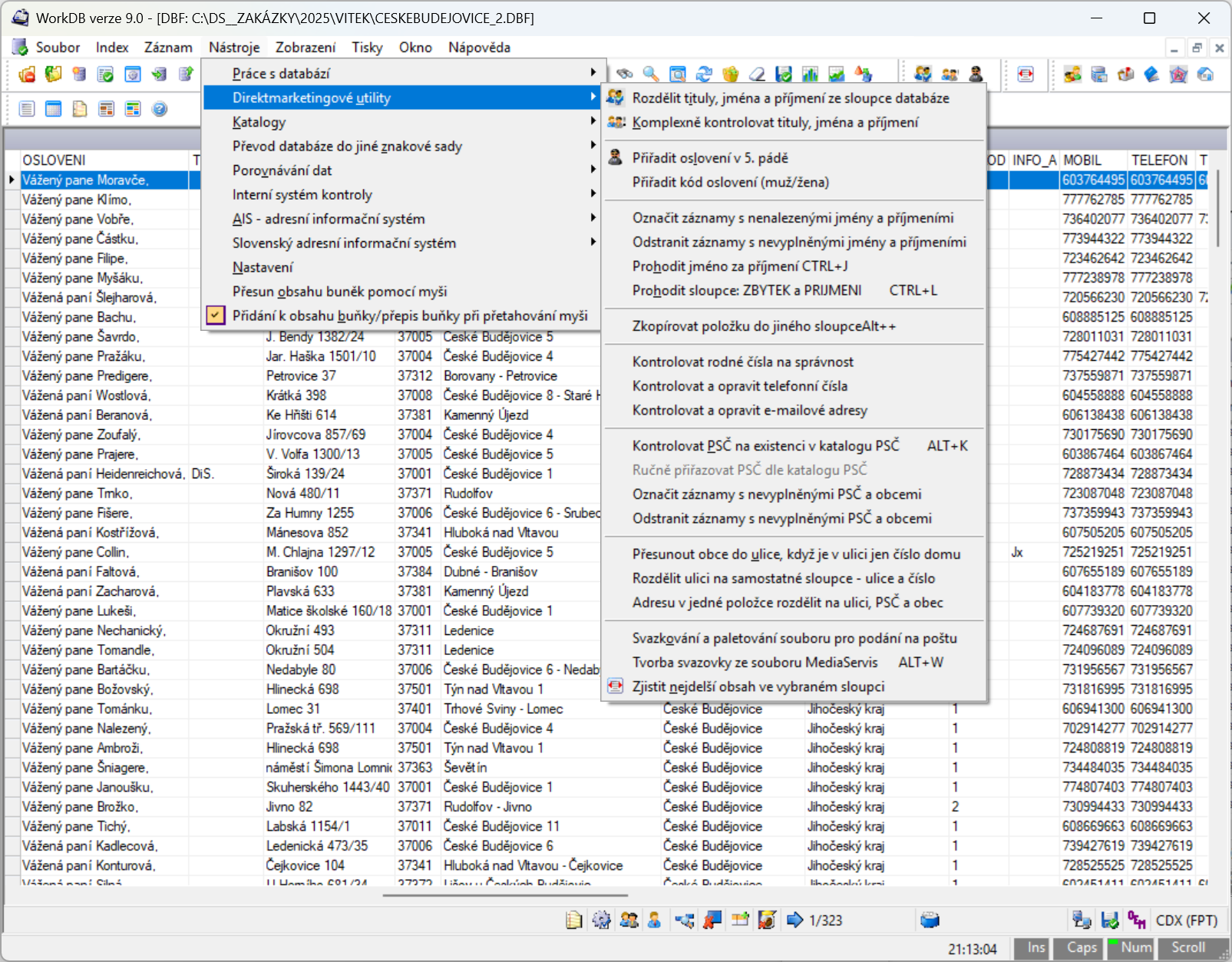Click the binoculars find icon in toolbar

click(x=625, y=74)
